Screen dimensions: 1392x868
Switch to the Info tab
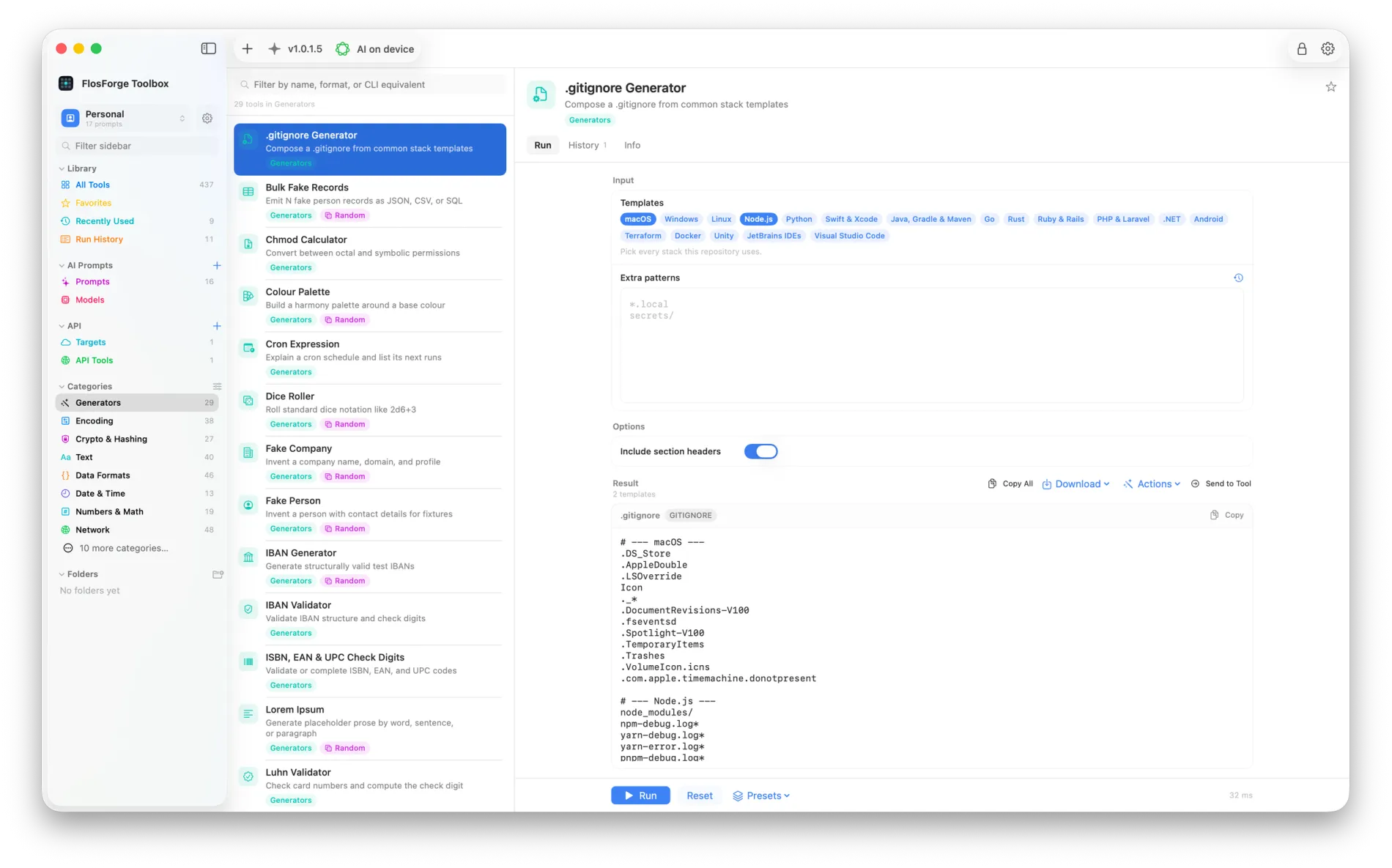tap(632, 145)
